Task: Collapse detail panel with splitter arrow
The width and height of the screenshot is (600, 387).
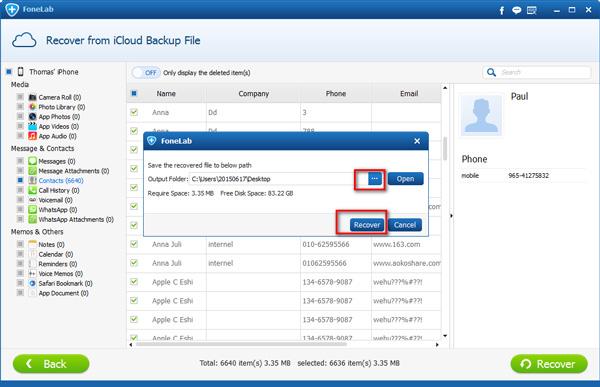Action: [451, 216]
